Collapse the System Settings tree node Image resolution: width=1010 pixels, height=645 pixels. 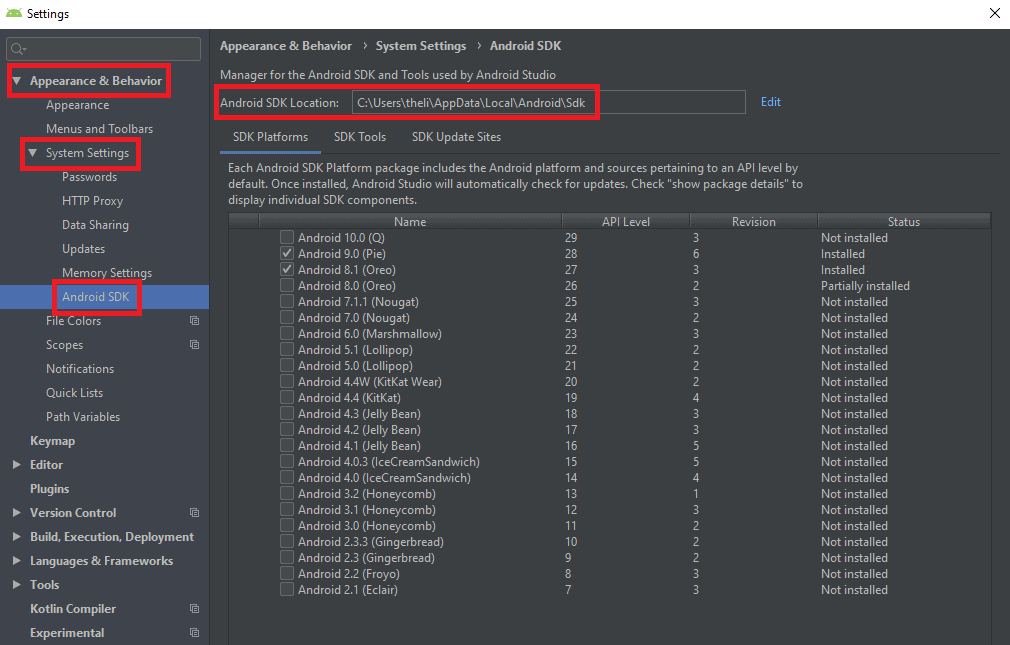click(33, 153)
